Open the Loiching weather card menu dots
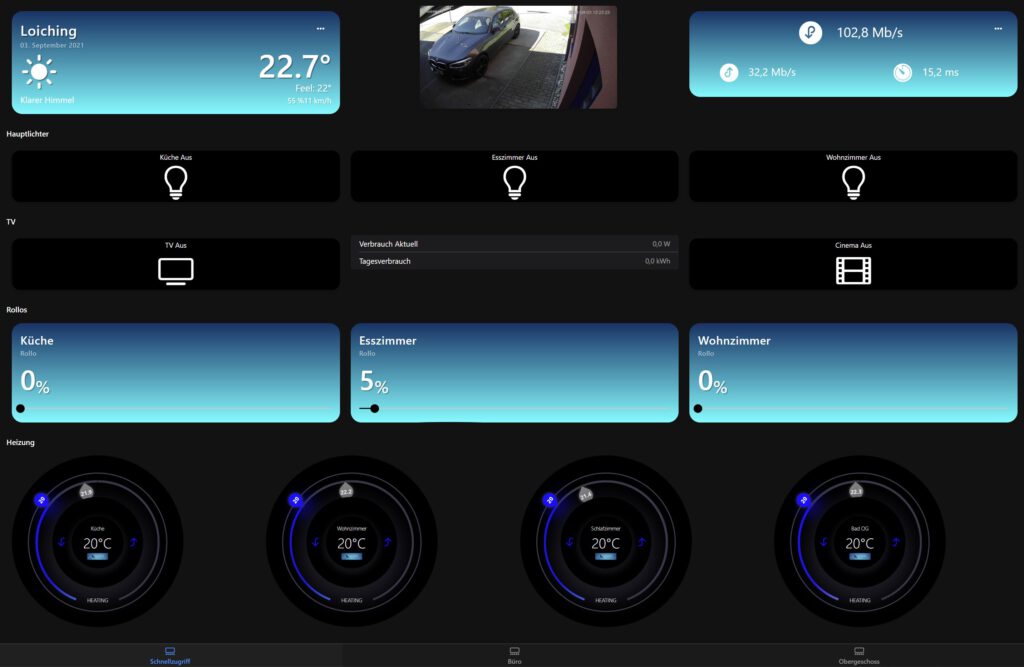The width and height of the screenshot is (1024, 667). 321,29
